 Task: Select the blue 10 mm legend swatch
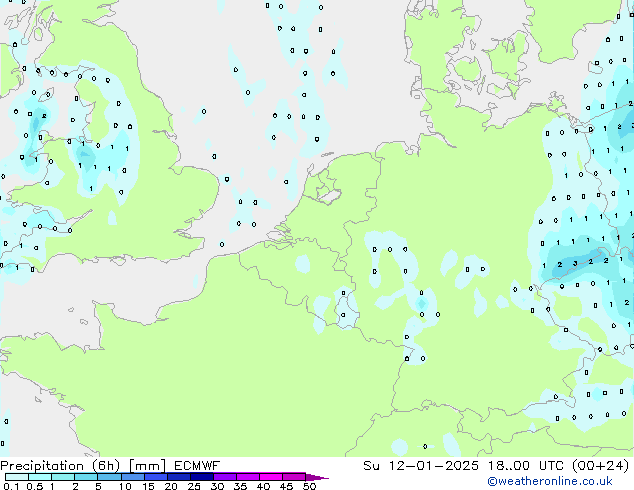pyautogui.click(x=133, y=477)
